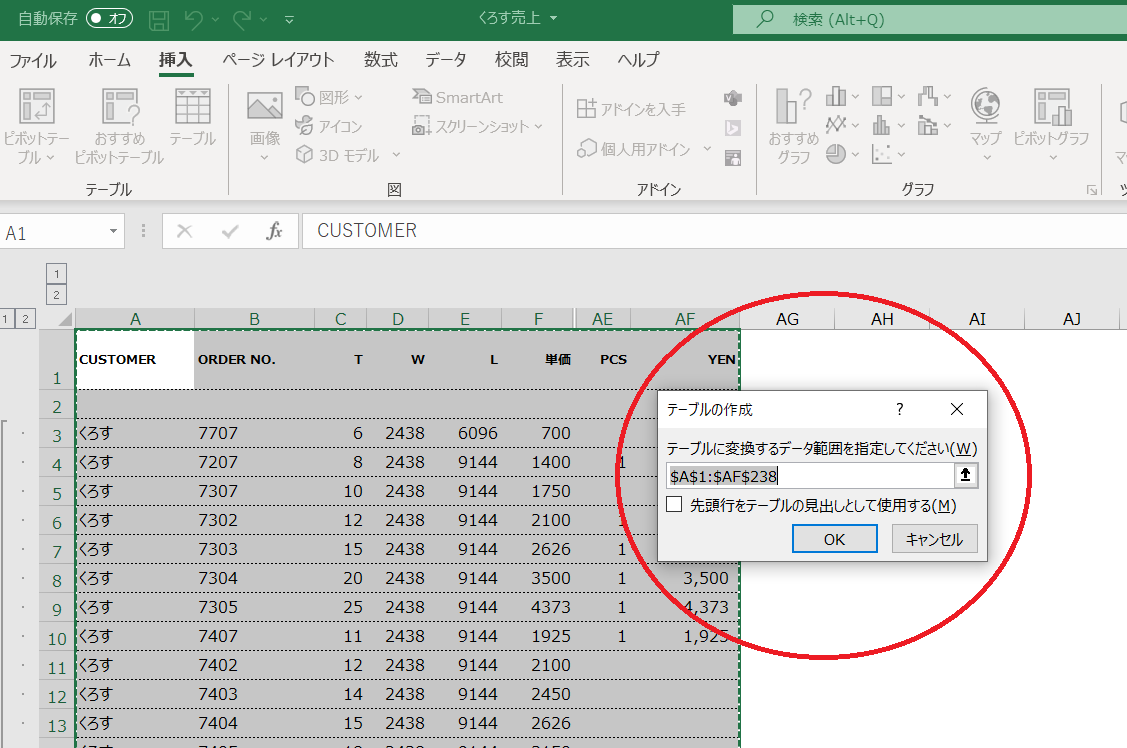Click the Visio Data Visualizer add-in icon
The width and height of the screenshot is (1127, 748).
tap(732, 98)
